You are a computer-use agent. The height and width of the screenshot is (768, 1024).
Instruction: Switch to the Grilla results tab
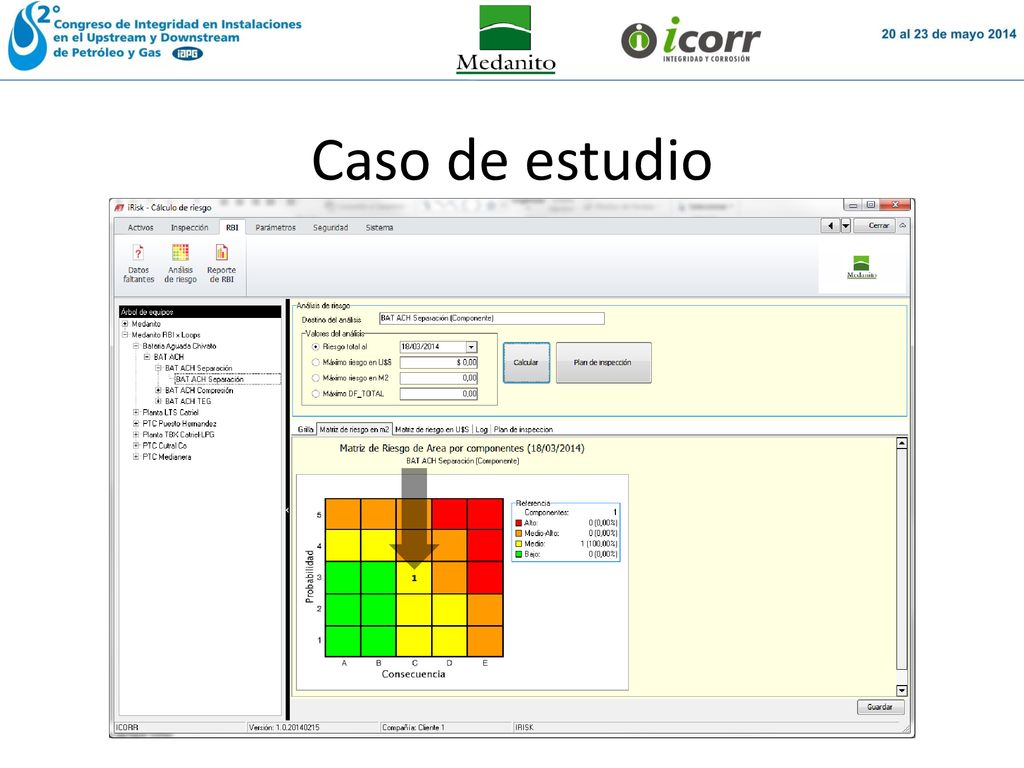point(306,430)
